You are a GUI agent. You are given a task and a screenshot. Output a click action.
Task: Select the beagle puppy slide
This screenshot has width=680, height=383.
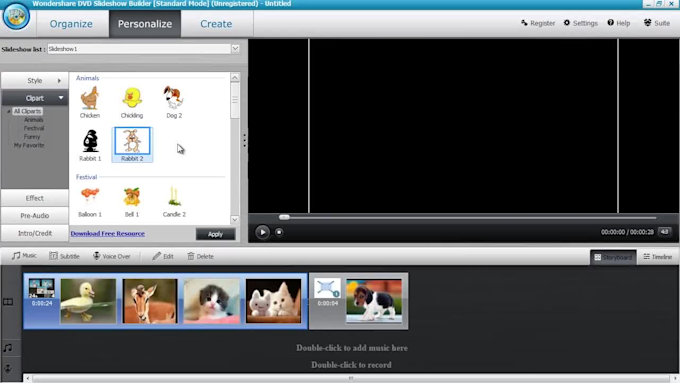[374, 301]
